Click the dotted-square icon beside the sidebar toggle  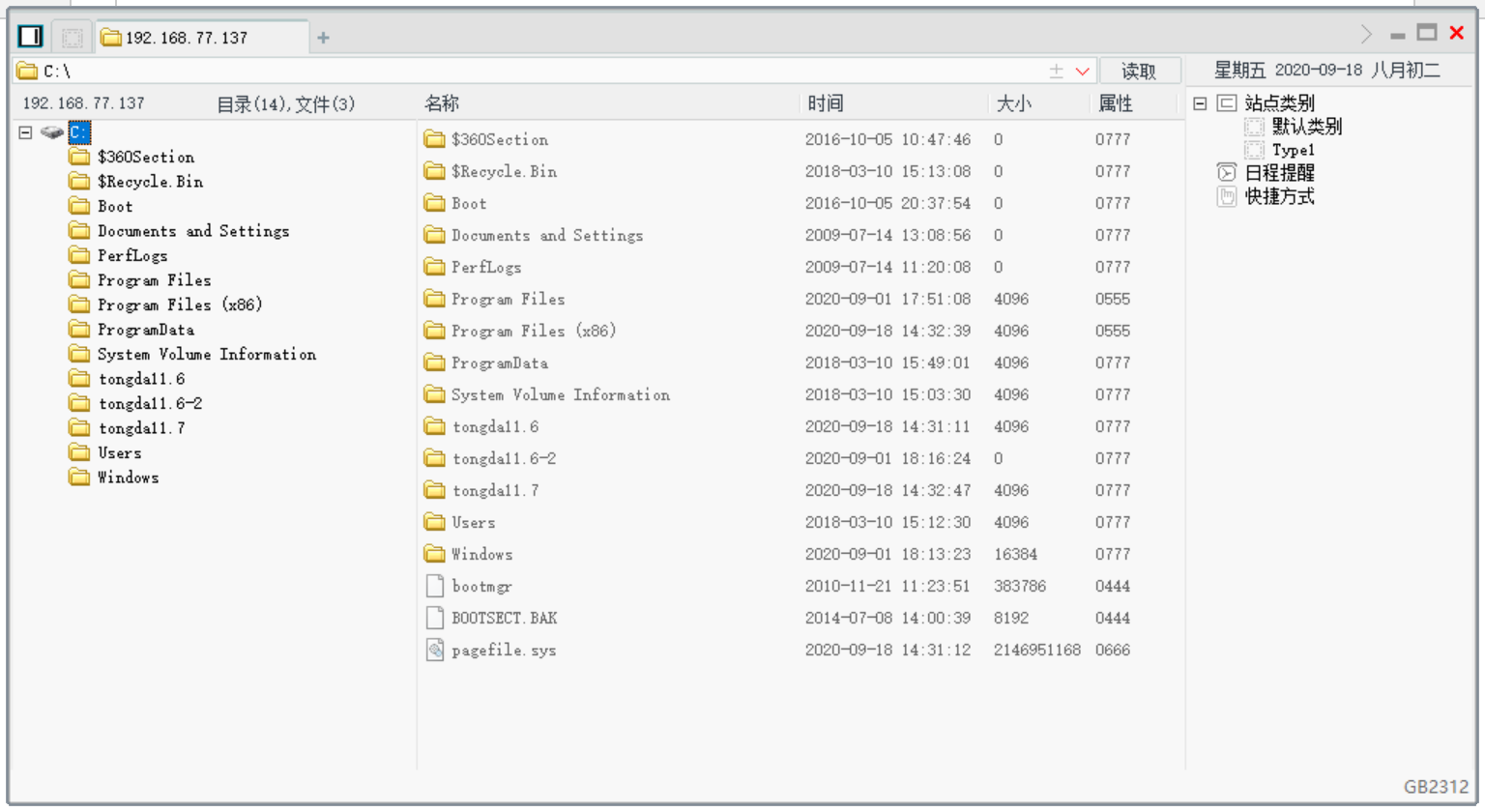click(x=72, y=38)
